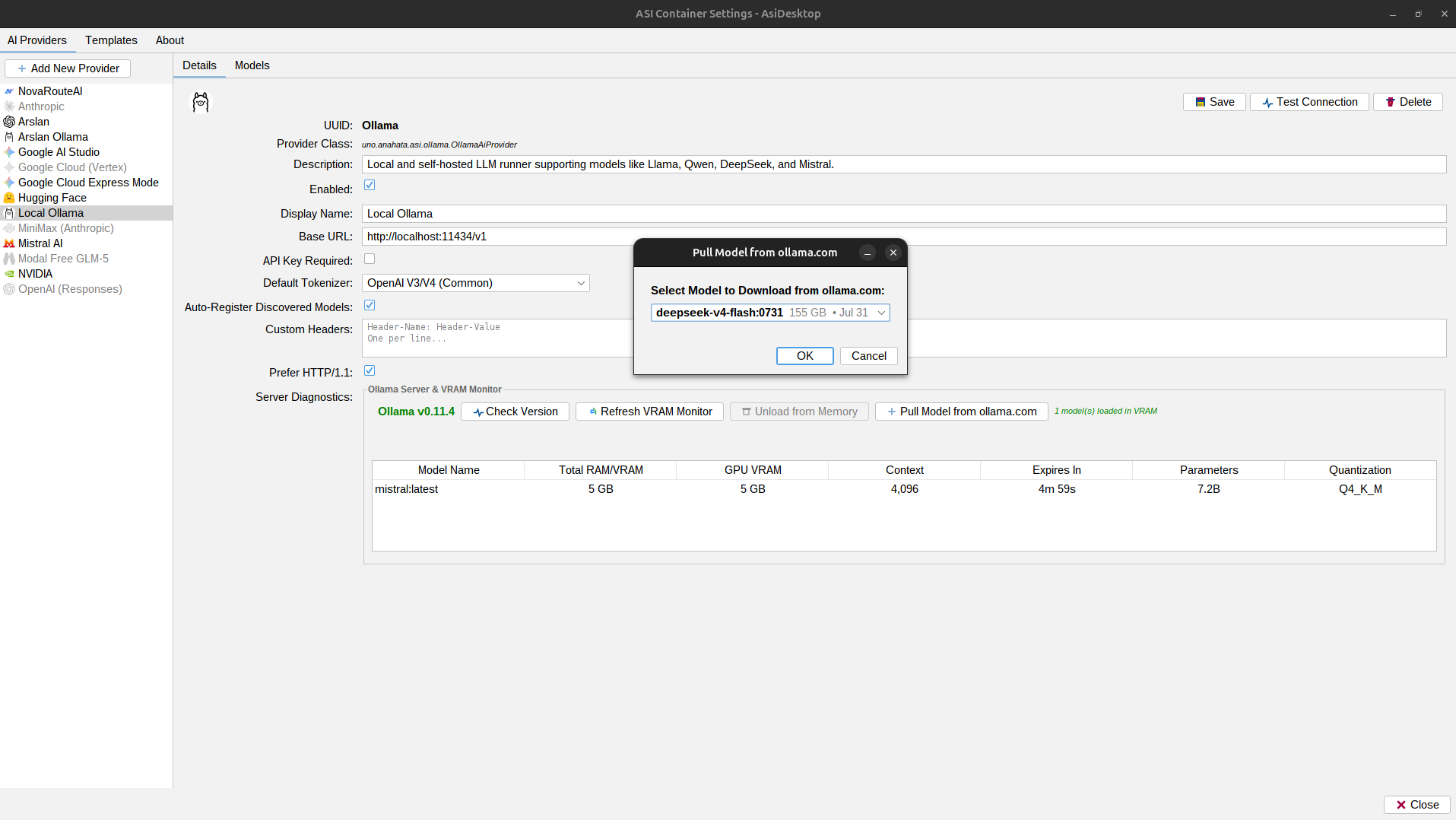Image resolution: width=1456 pixels, height=820 pixels.
Task: Click Add New Provider button
Action: pyautogui.click(x=68, y=68)
